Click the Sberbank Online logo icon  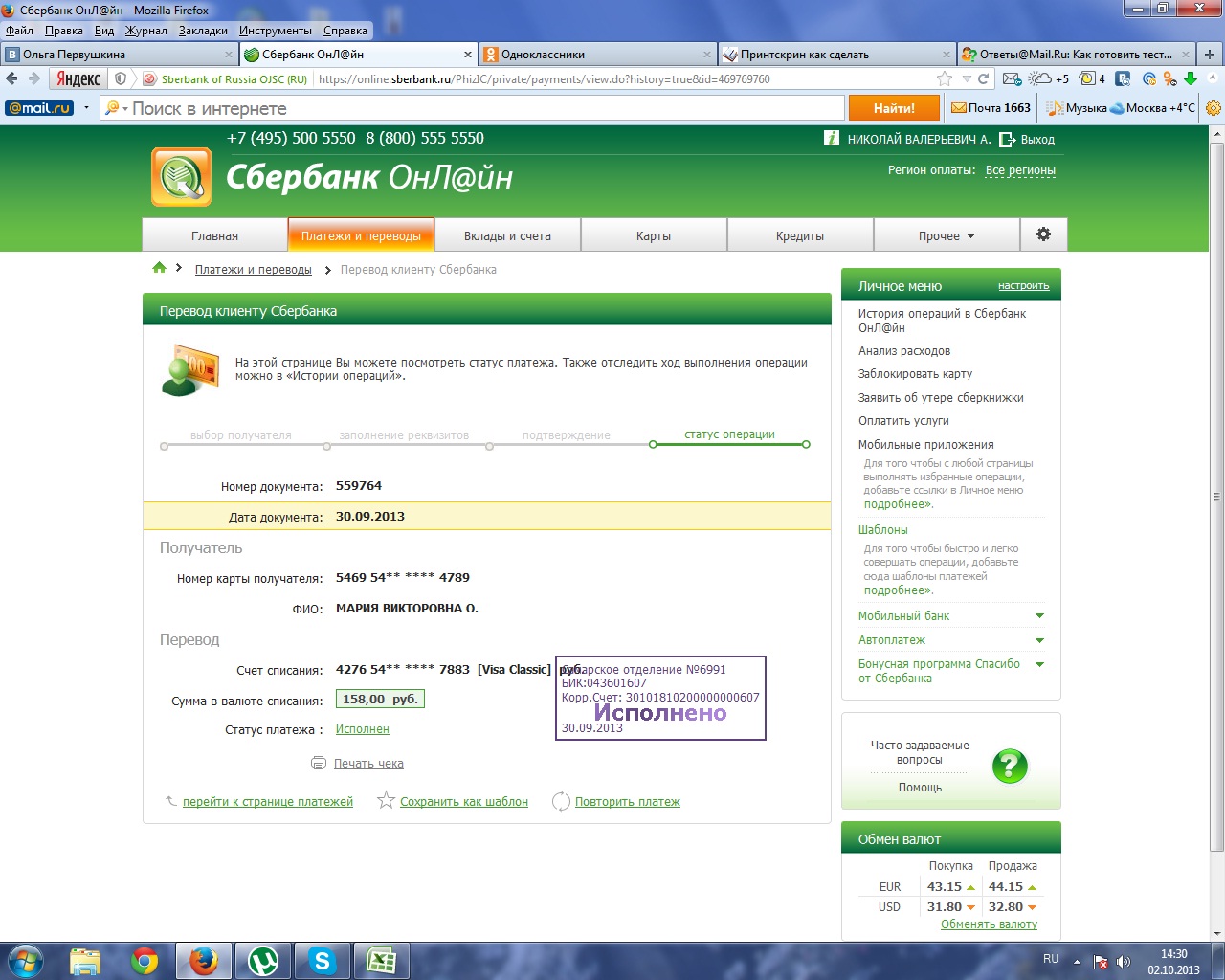[x=181, y=177]
